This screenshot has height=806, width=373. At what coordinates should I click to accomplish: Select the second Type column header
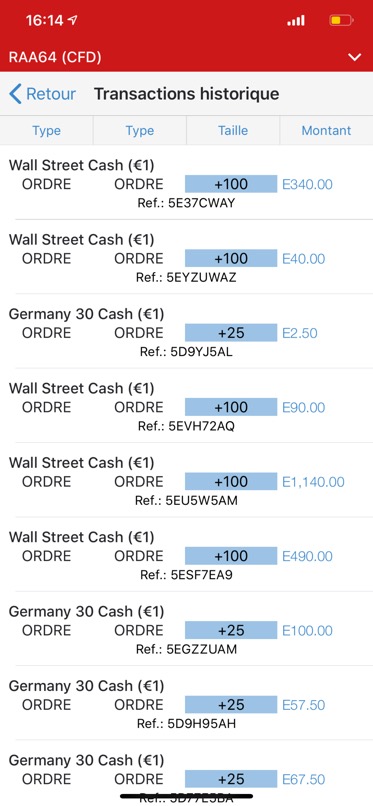(x=140, y=131)
